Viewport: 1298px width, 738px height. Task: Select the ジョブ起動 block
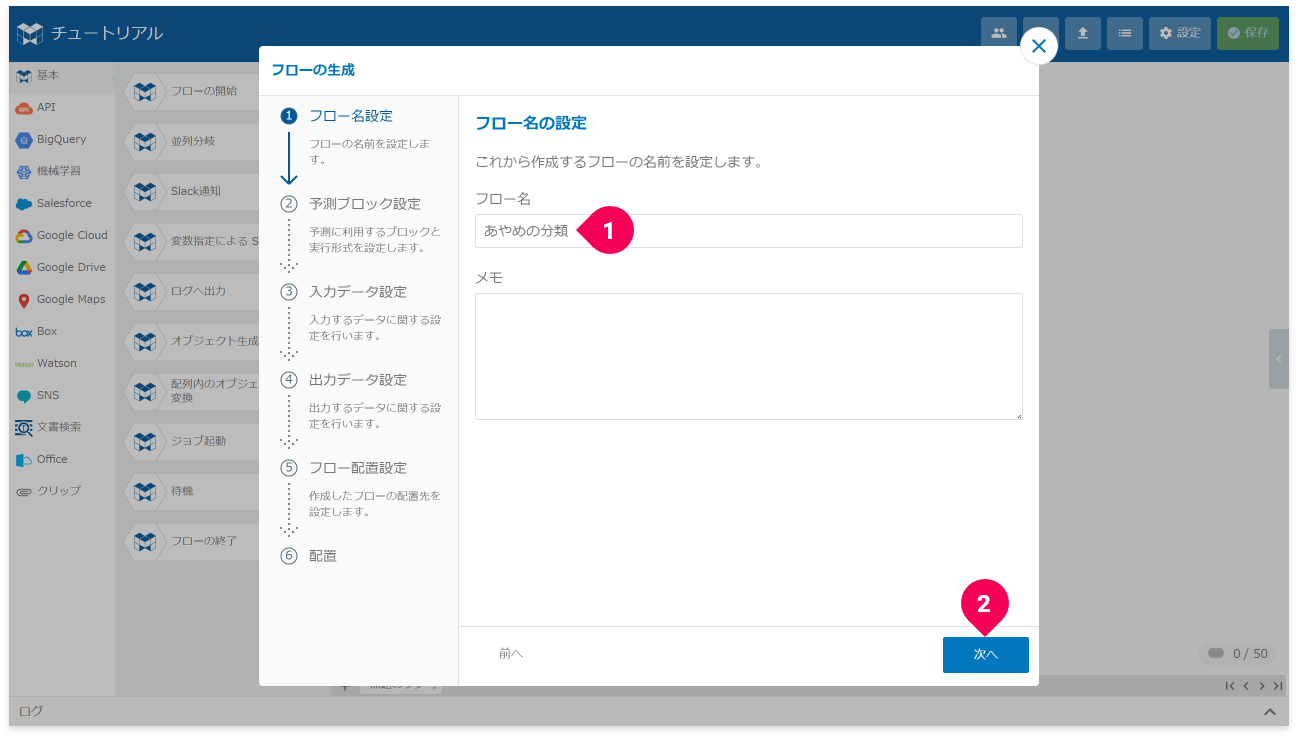point(192,441)
